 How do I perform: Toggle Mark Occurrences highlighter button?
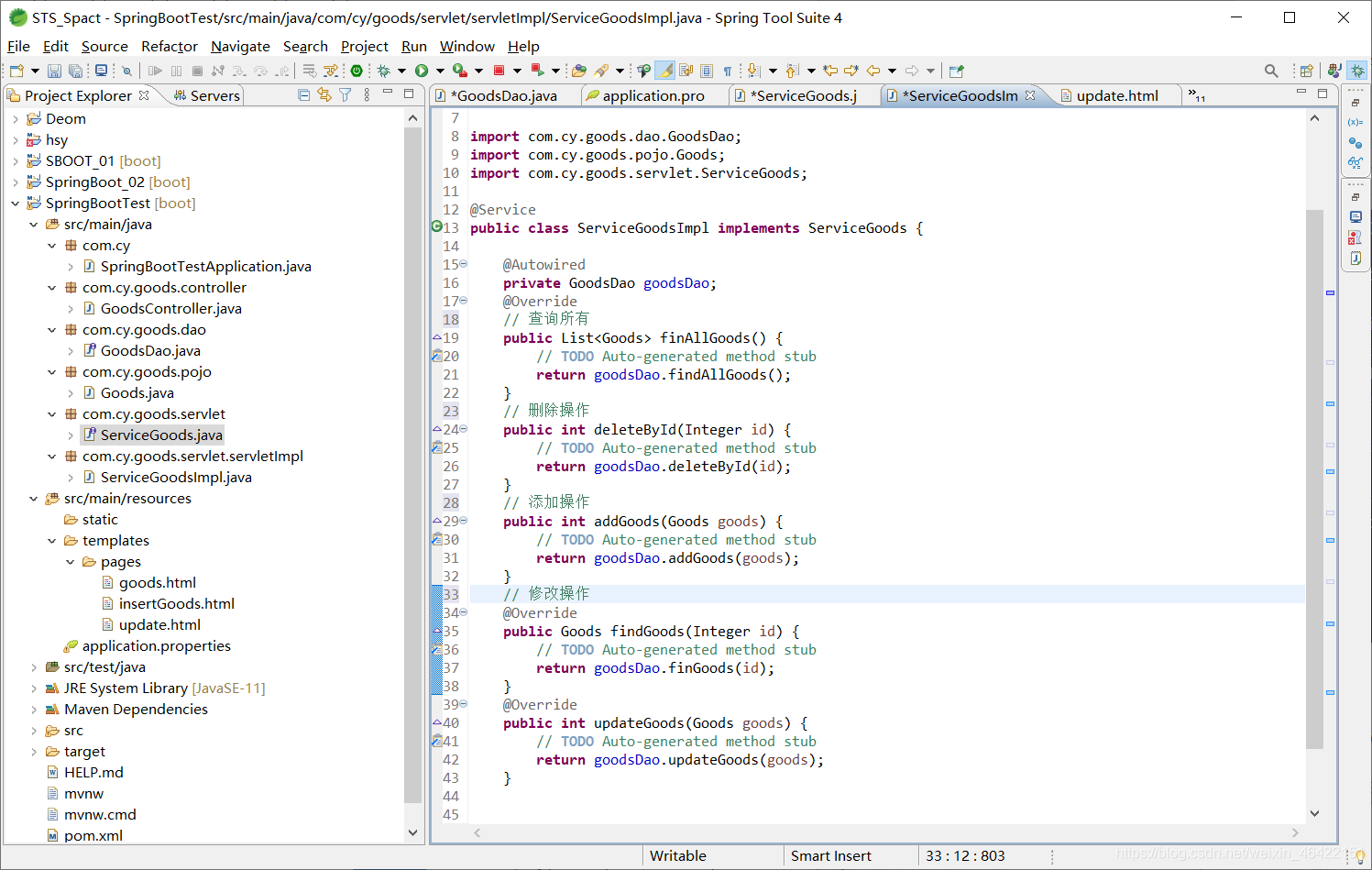pos(664,71)
